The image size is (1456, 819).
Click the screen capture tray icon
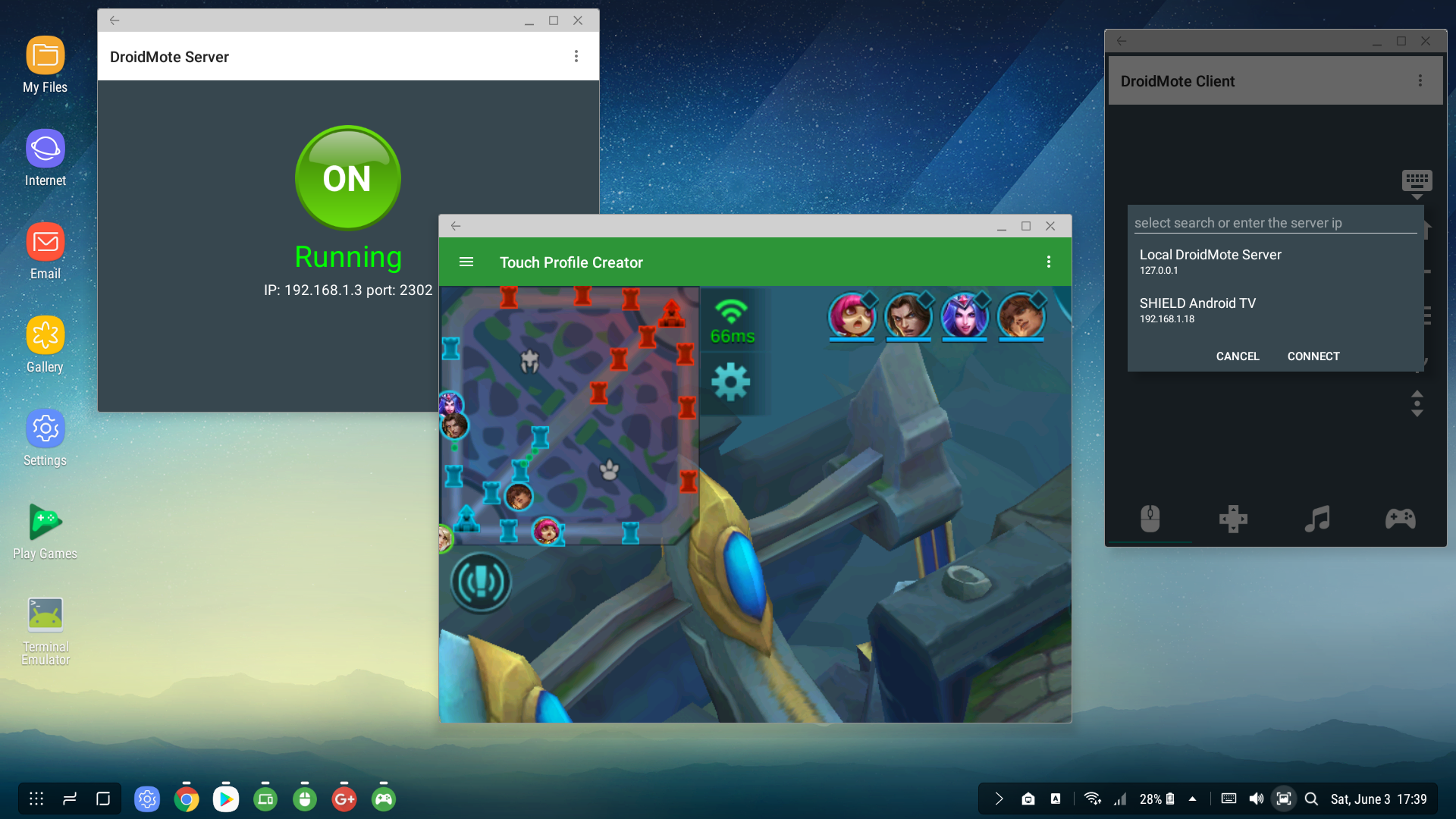point(1284,799)
